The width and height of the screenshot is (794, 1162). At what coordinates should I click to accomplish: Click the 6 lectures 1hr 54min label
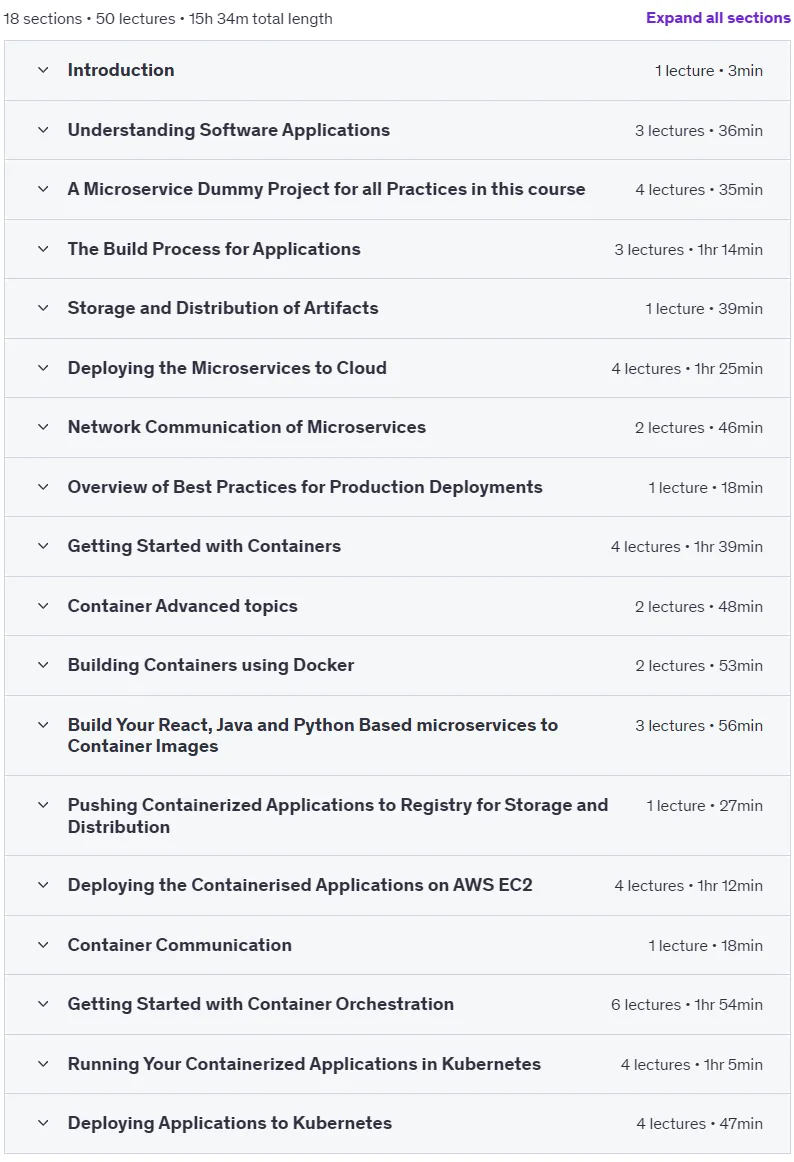[687, 1005]
